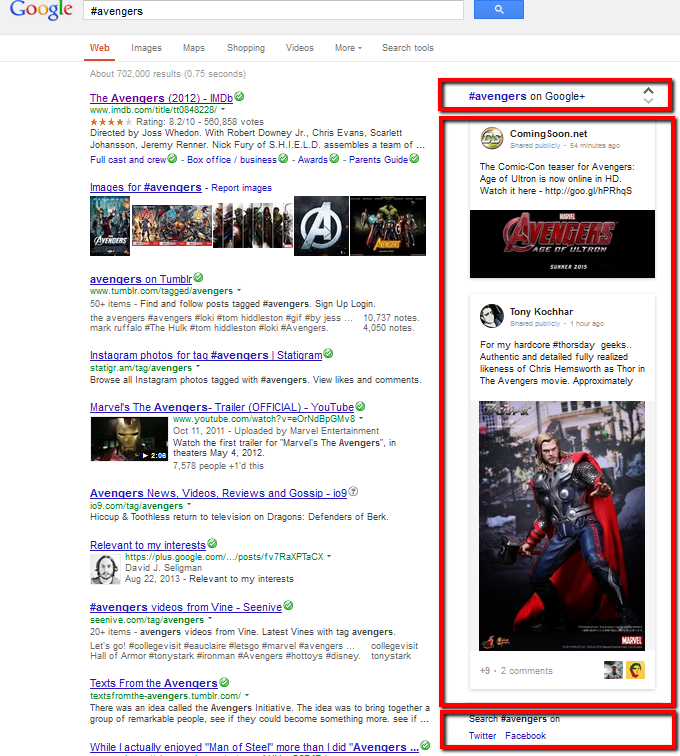Screen dimensions: 680x756
Task: Click Avengers Age of Ultron teaser image
Action: click(x=562, y=244)
